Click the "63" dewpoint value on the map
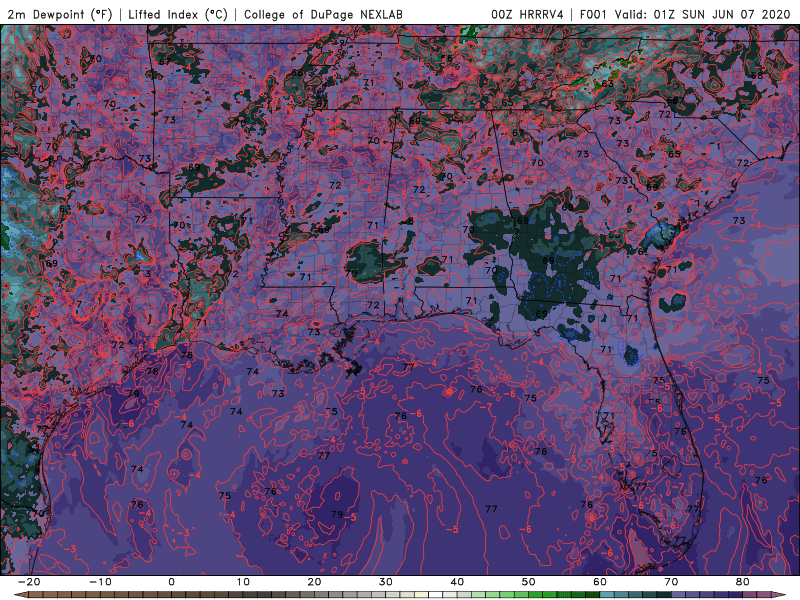Screen dimensions: 800x600 coord(607,83)
